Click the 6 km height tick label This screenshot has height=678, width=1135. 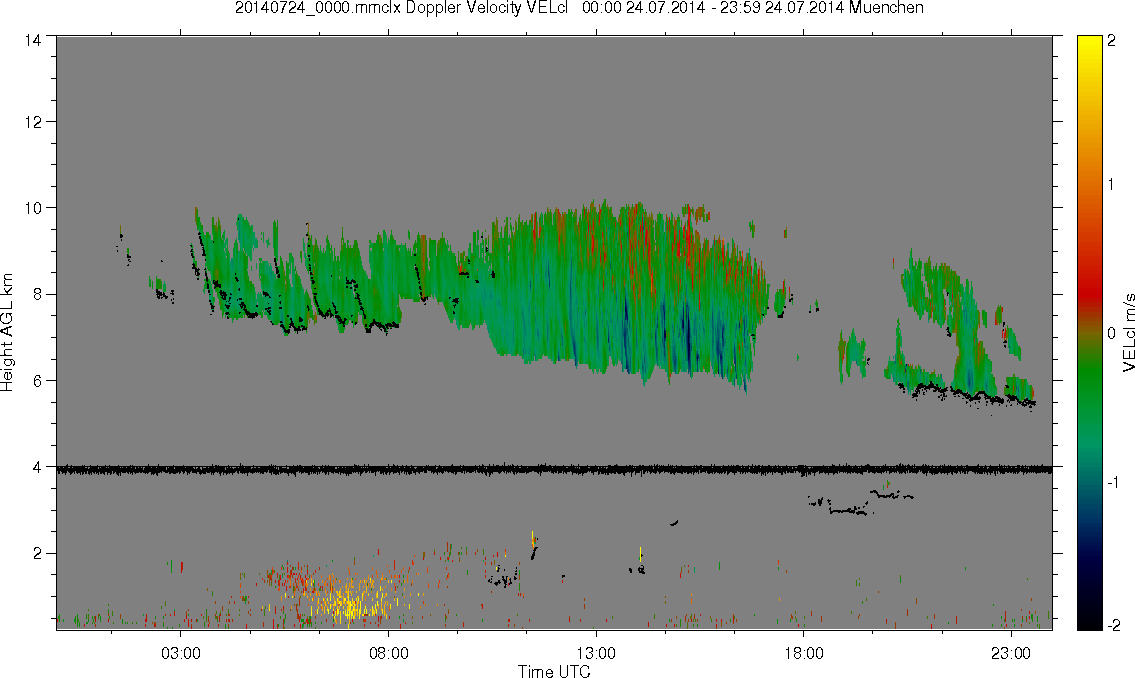click(x=38, y=381)
